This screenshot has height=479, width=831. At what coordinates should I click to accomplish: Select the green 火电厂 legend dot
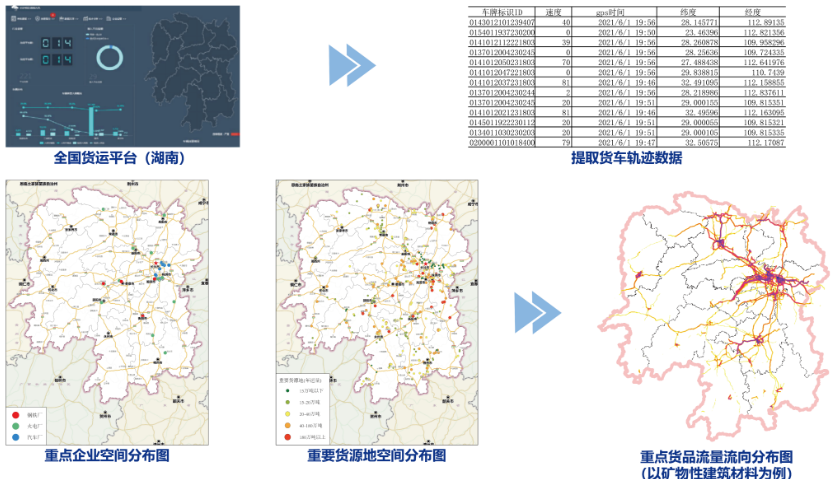[x=16, y=424]
